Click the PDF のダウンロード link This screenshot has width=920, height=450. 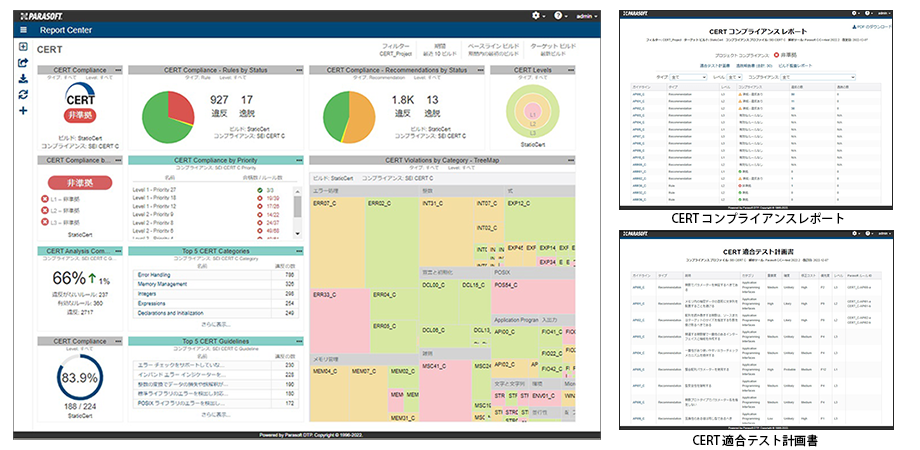point(871,27)
